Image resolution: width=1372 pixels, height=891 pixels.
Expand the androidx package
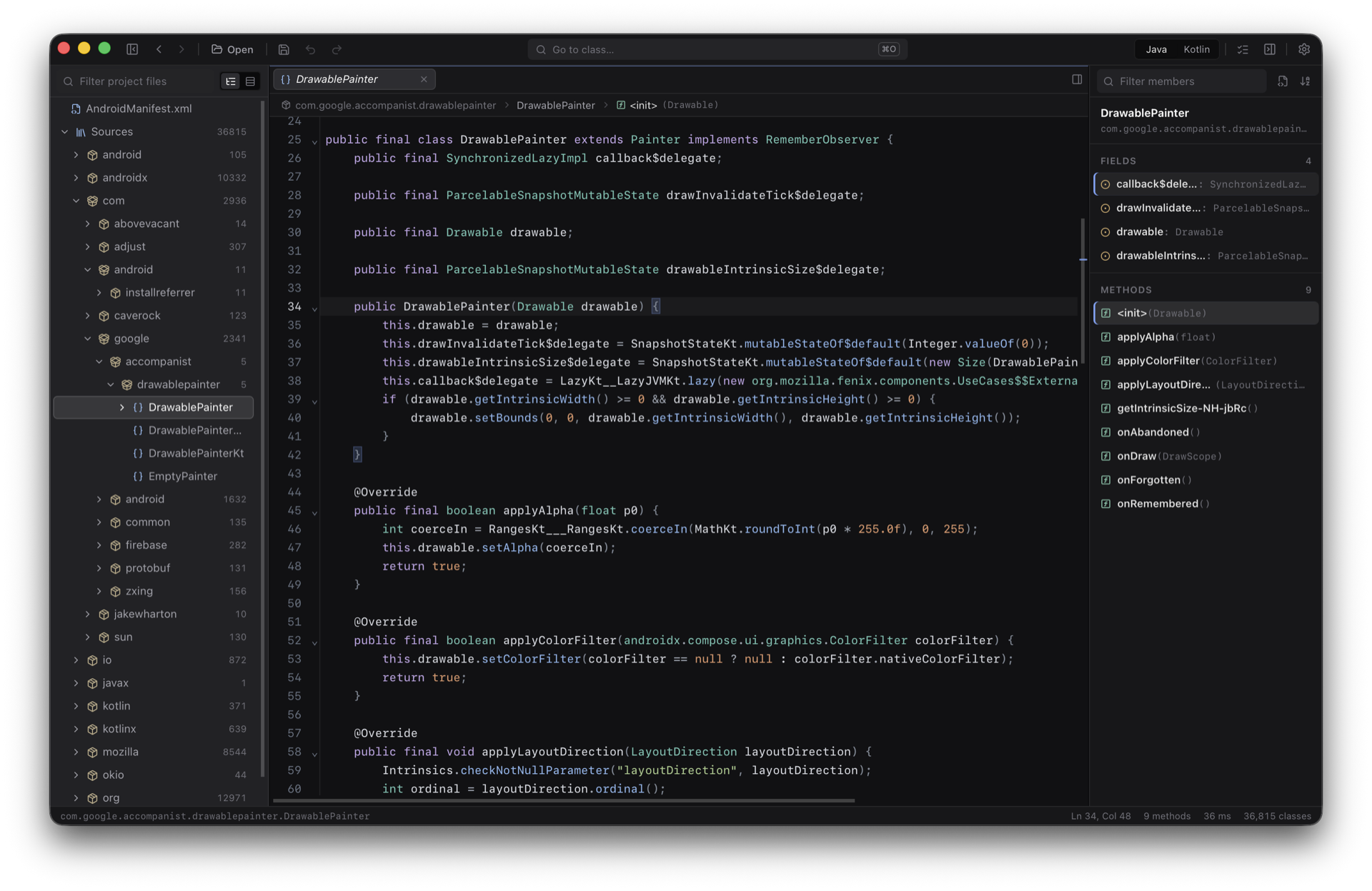tap(76, 177)
